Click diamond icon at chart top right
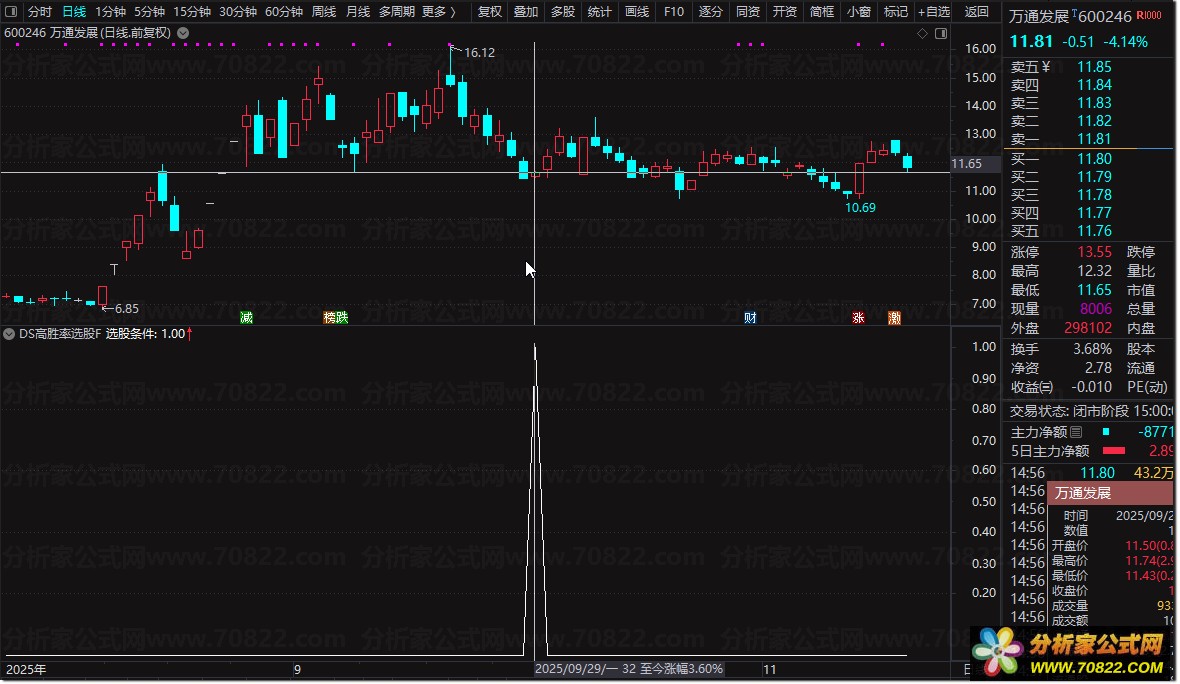This screenshot has height=684, width=1180. point(923,33)
